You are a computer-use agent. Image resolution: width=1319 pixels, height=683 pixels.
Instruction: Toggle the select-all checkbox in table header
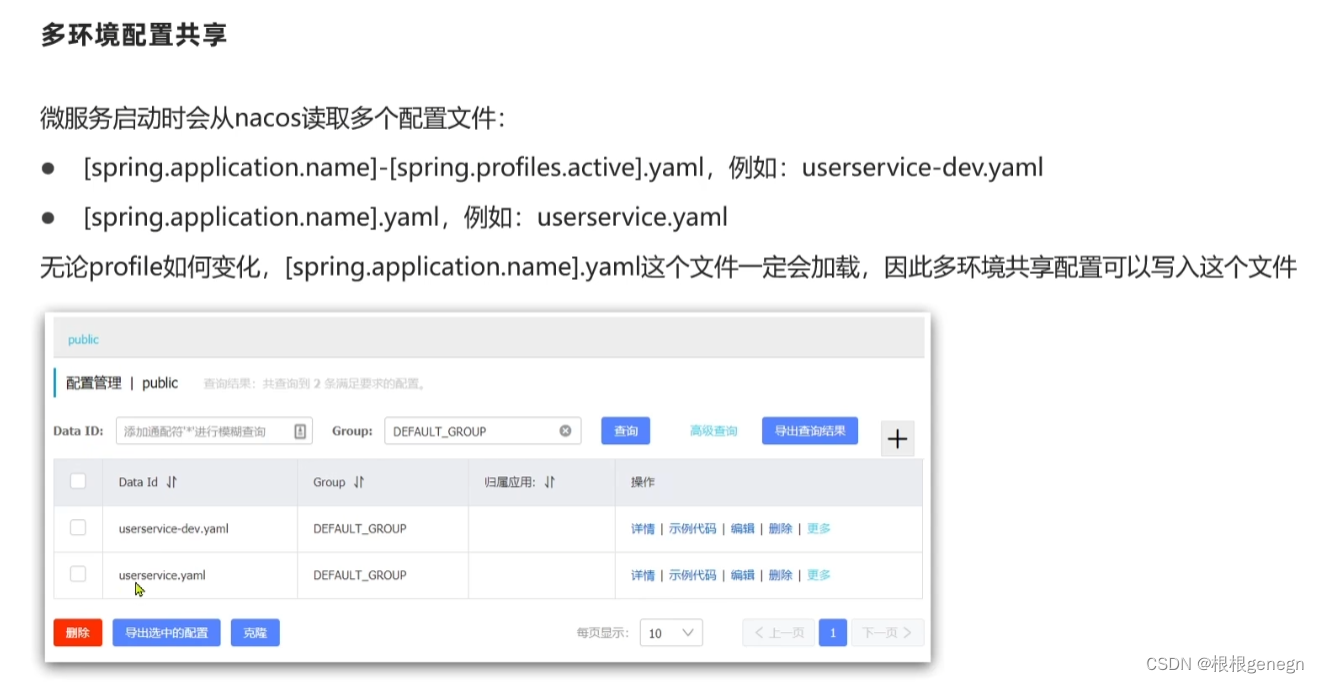(x=78, y=481)
